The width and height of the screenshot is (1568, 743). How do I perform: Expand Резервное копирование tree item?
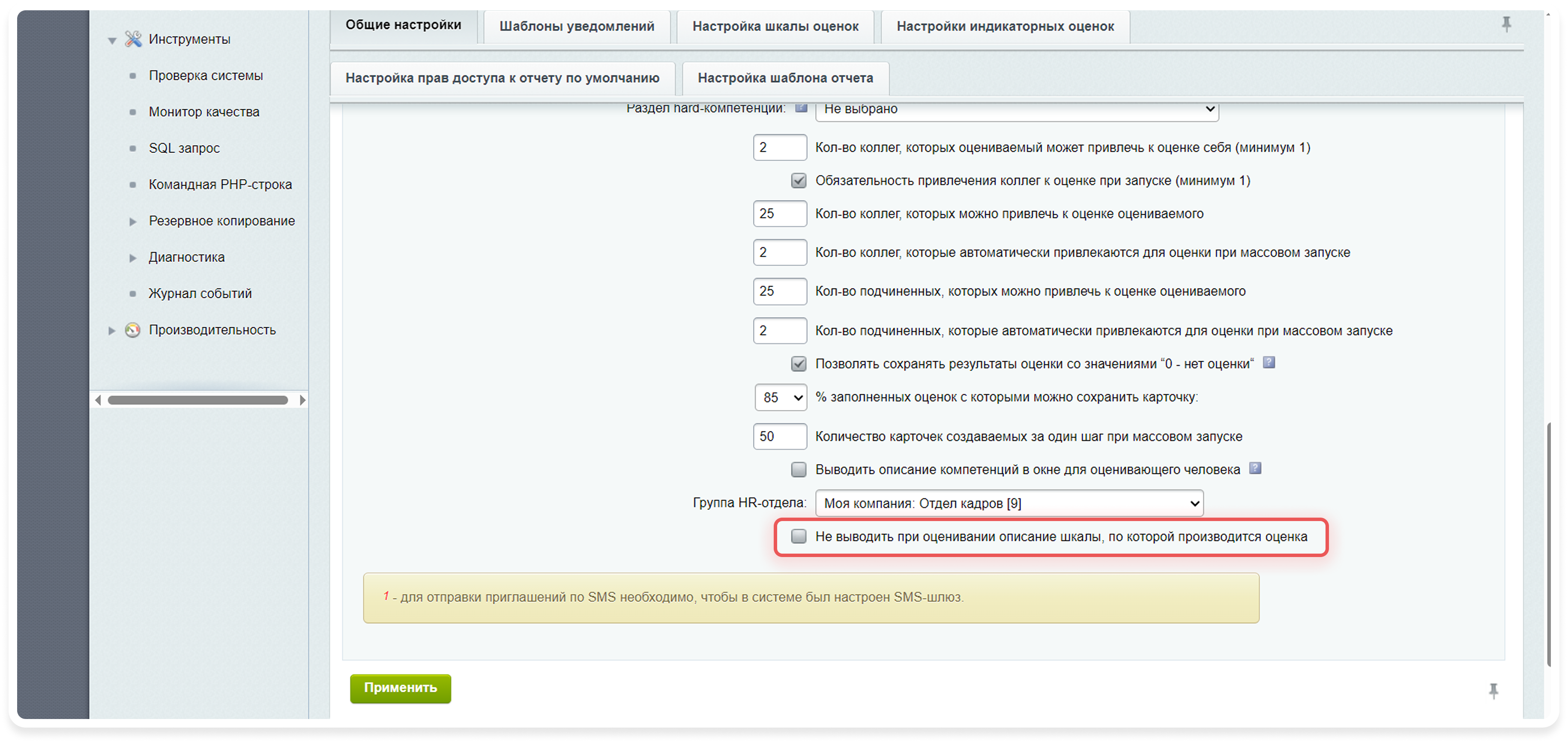pyautogui.click(x=133, y=221)
